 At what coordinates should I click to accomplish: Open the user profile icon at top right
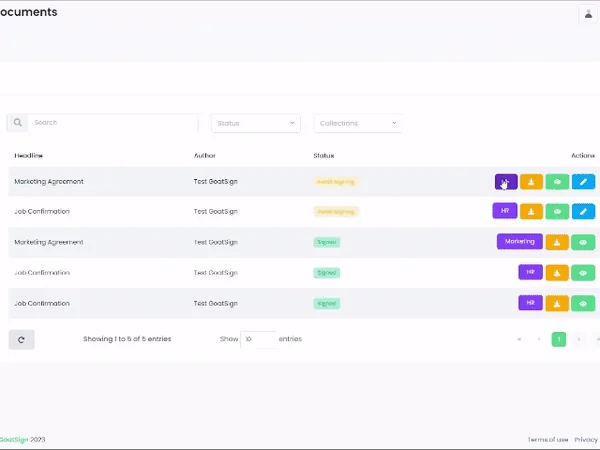tap(588, 14)
